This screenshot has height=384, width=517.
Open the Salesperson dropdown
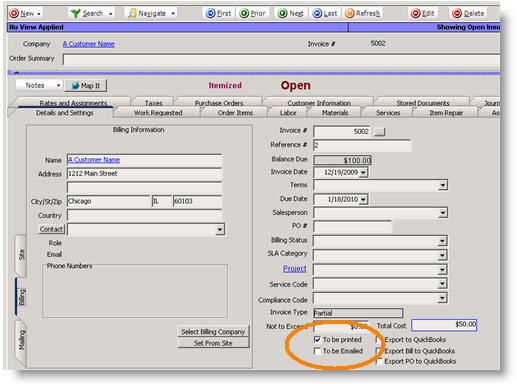(x=443, y=213)
